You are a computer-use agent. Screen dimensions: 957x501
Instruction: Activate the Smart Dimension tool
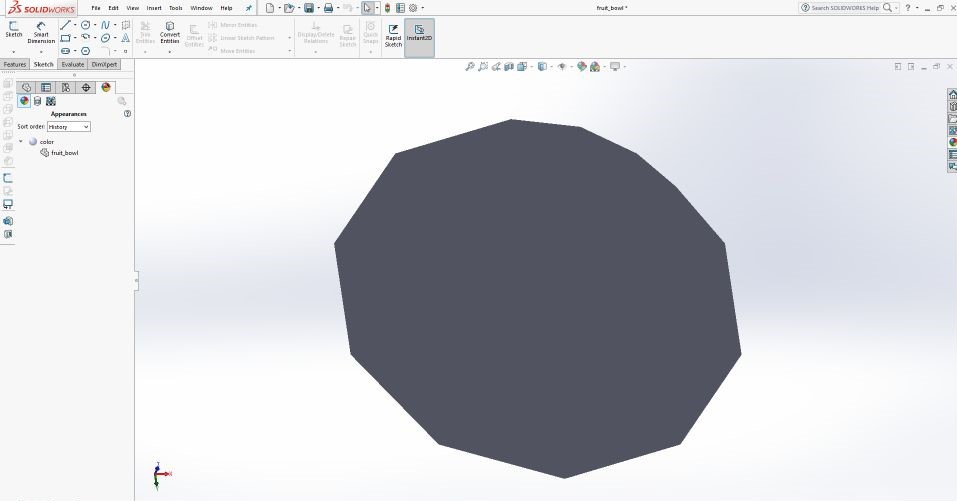41,32
